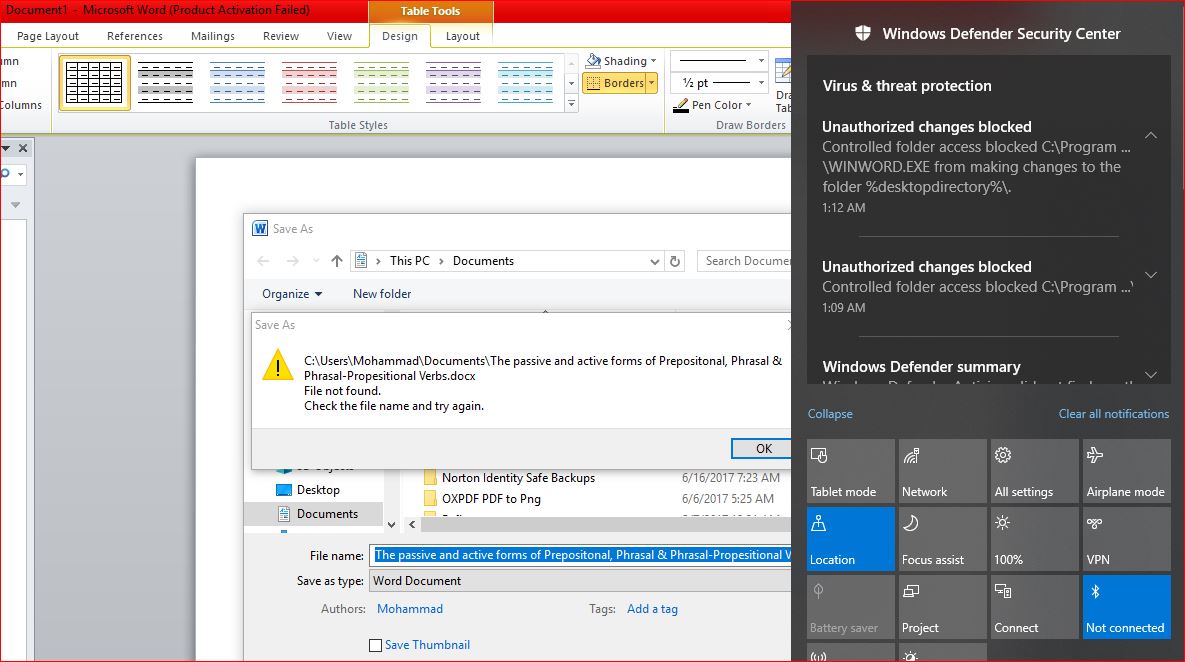Check the Save Thumbnail checkbox

coord(375,645)
